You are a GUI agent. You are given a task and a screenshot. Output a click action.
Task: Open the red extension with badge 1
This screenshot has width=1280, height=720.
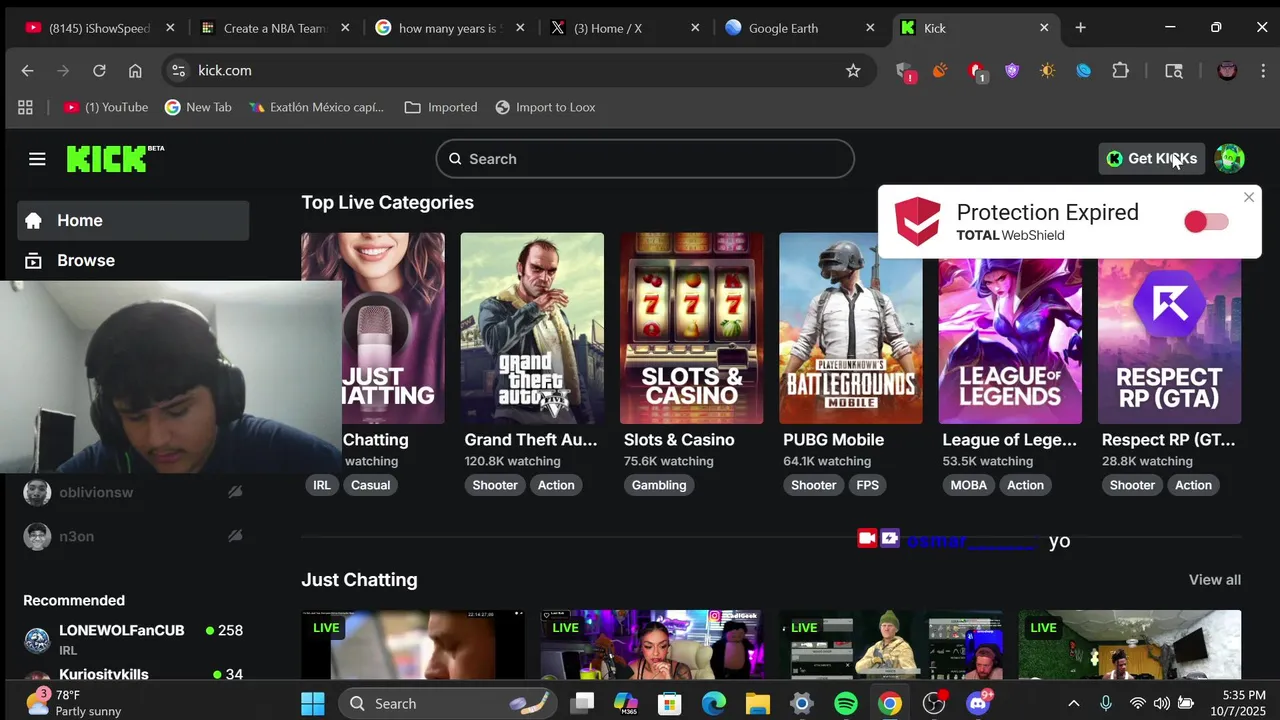977,71
